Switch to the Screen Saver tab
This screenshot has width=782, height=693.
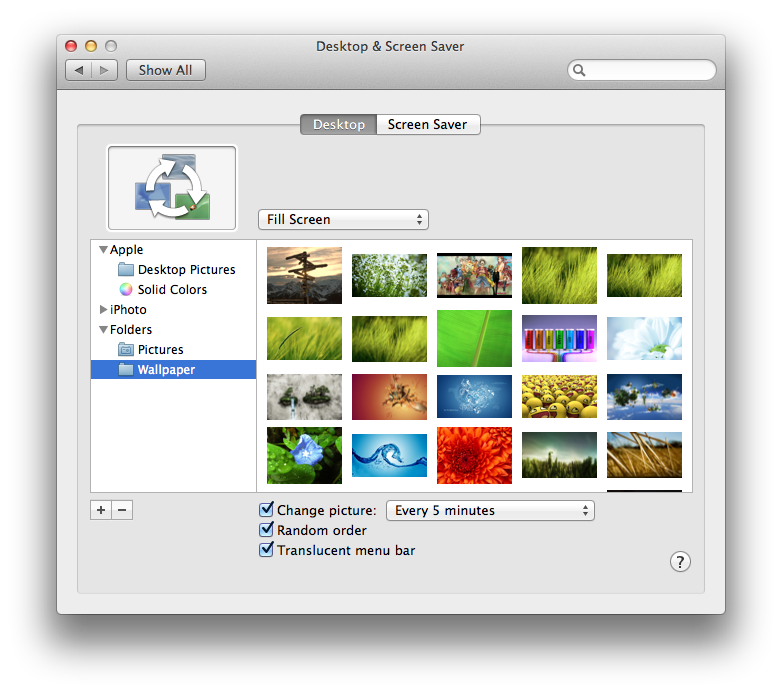coord(428,125)
